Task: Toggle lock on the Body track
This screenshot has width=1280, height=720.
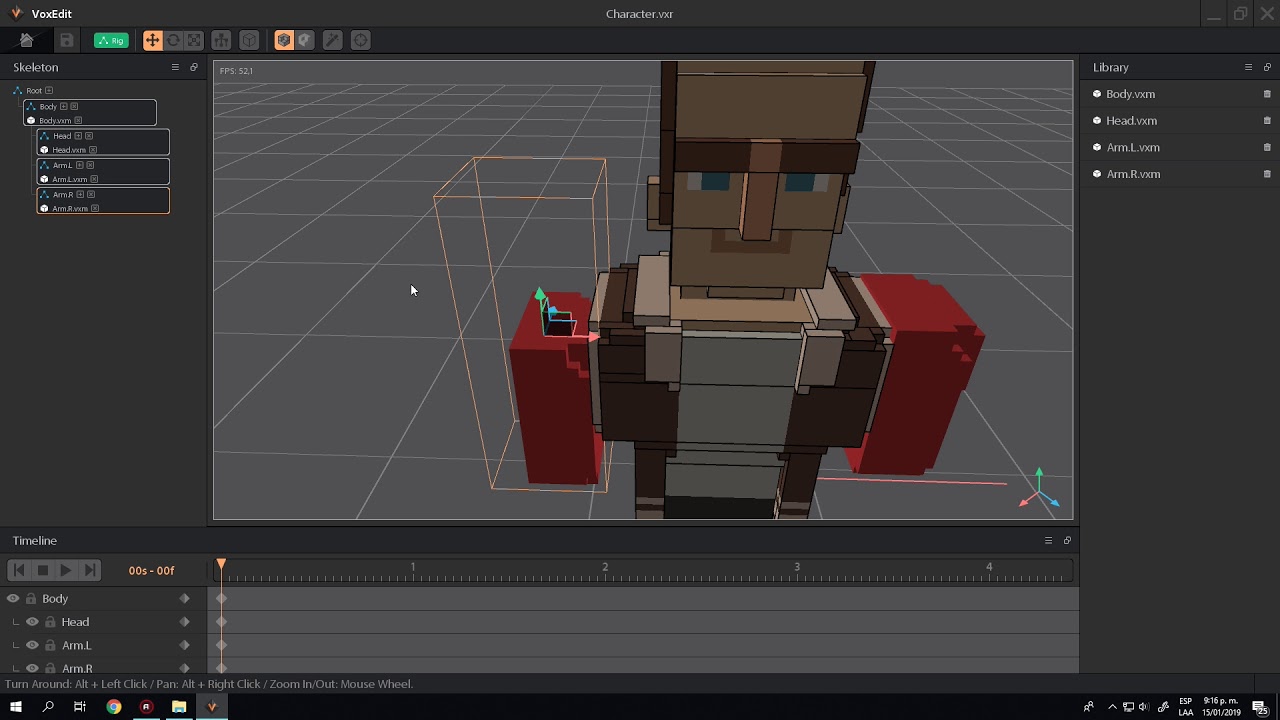Action: [x=31, y=598]
